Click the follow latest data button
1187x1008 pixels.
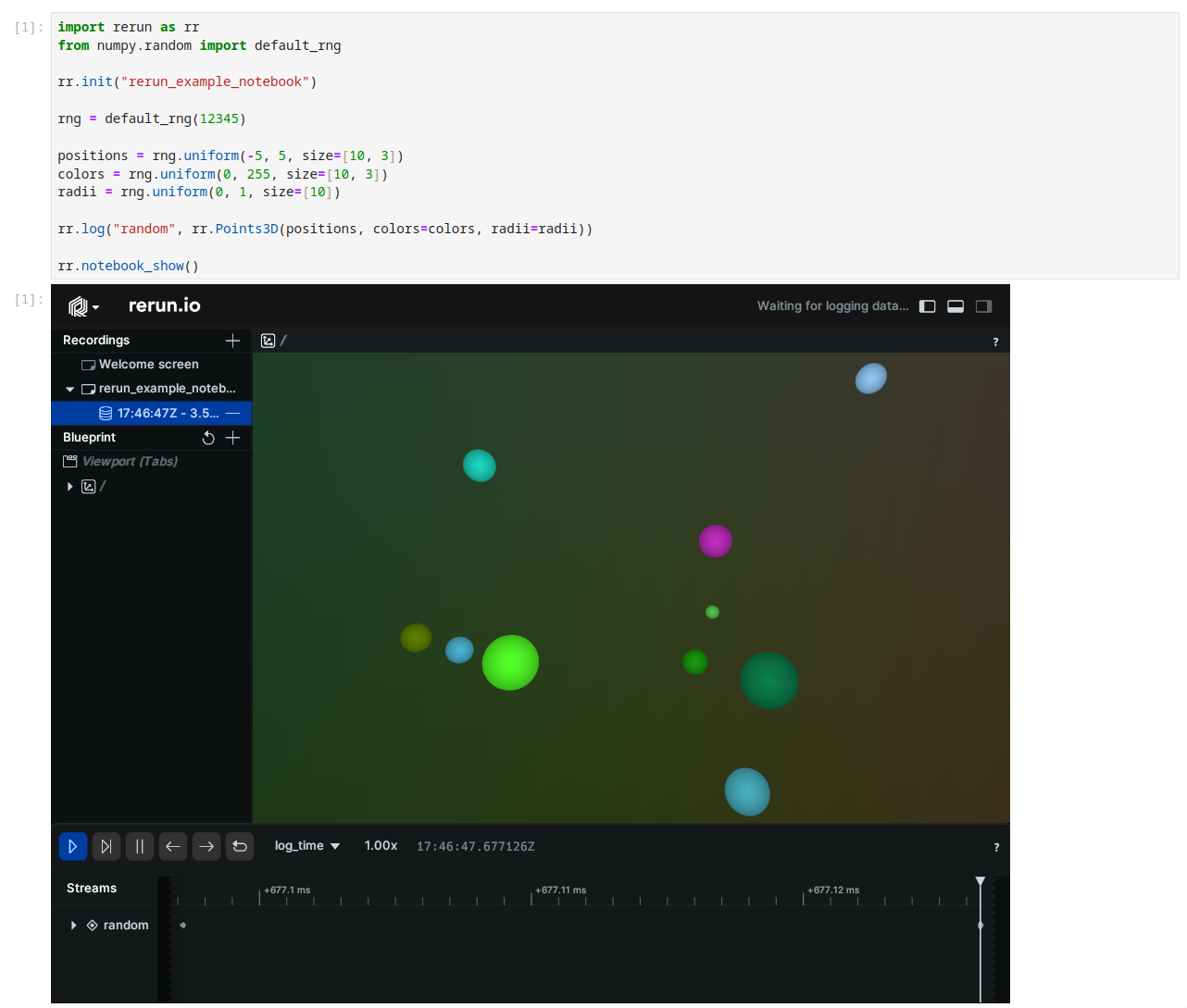coord(106,846)
